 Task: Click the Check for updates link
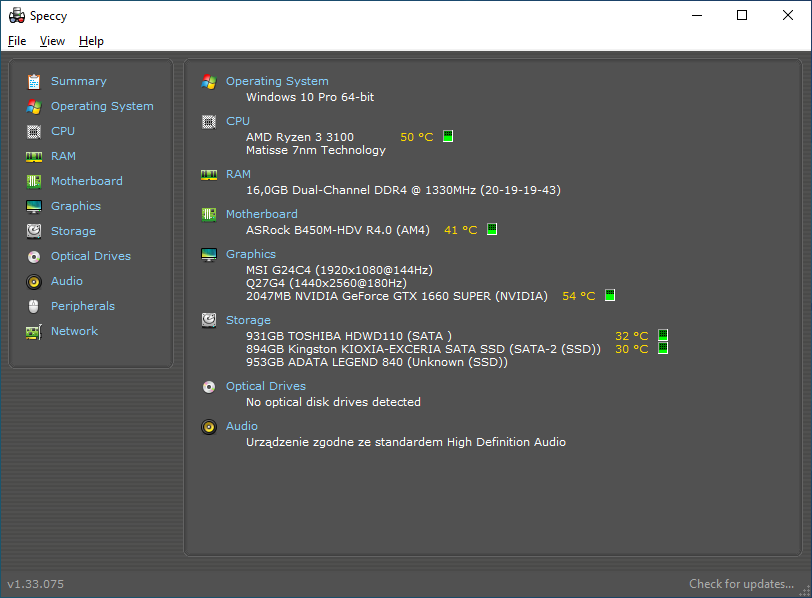pos(741,584)
